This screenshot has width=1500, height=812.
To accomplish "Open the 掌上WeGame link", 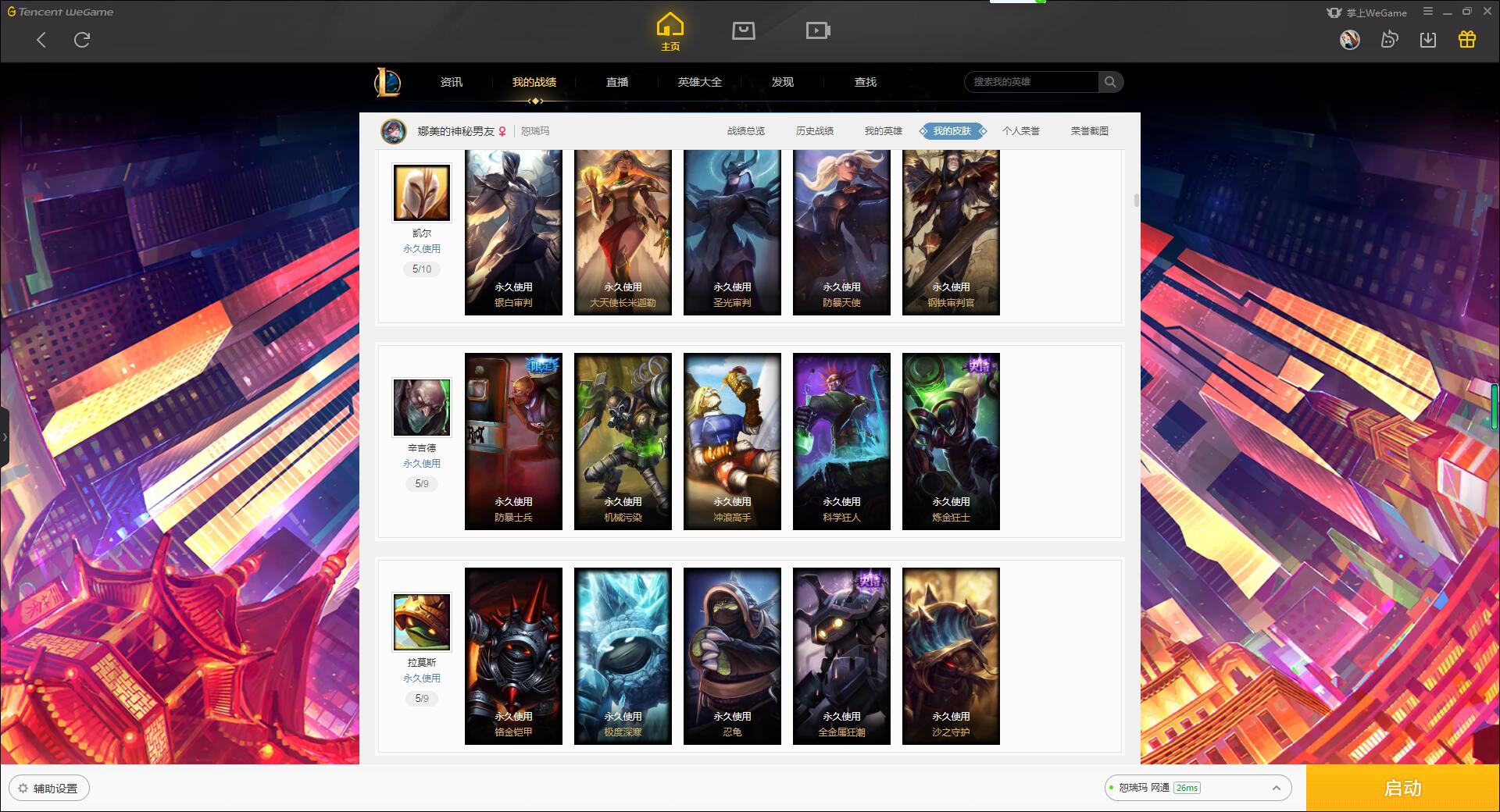I will point(1366,12).
